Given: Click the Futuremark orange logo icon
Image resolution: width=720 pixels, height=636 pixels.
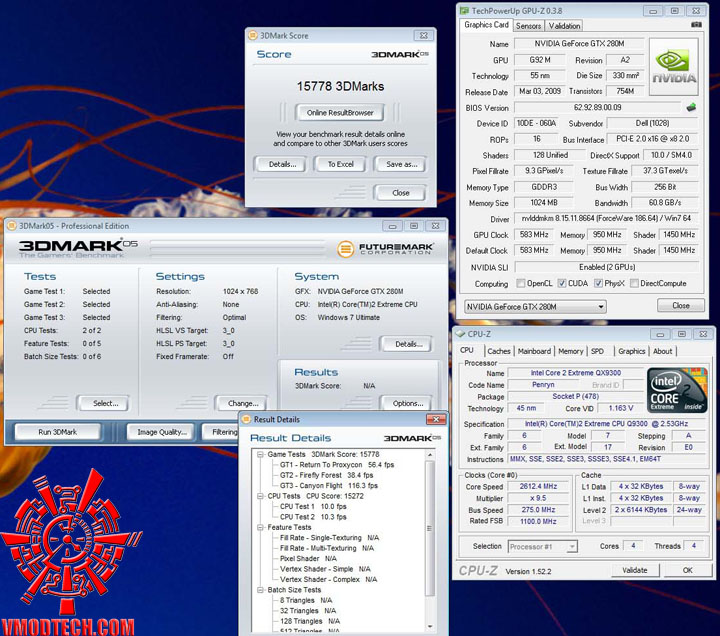Looking at the screenshot, I should tap(345, 249).
